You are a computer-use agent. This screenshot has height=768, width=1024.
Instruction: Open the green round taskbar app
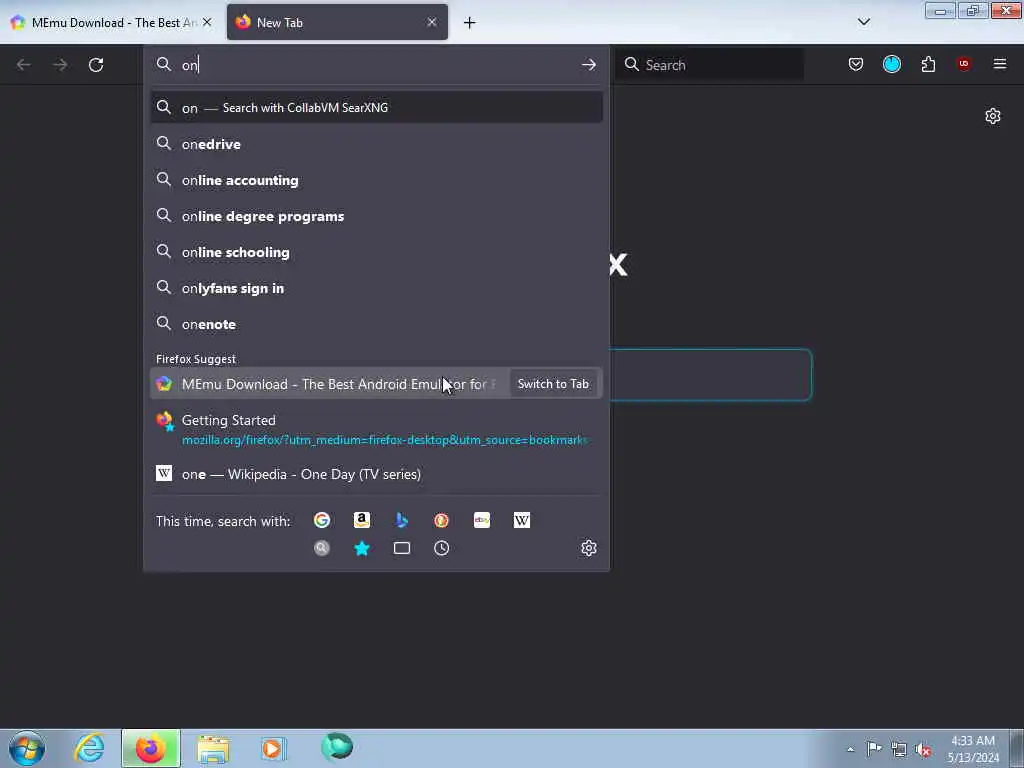(x=337, y=747)
